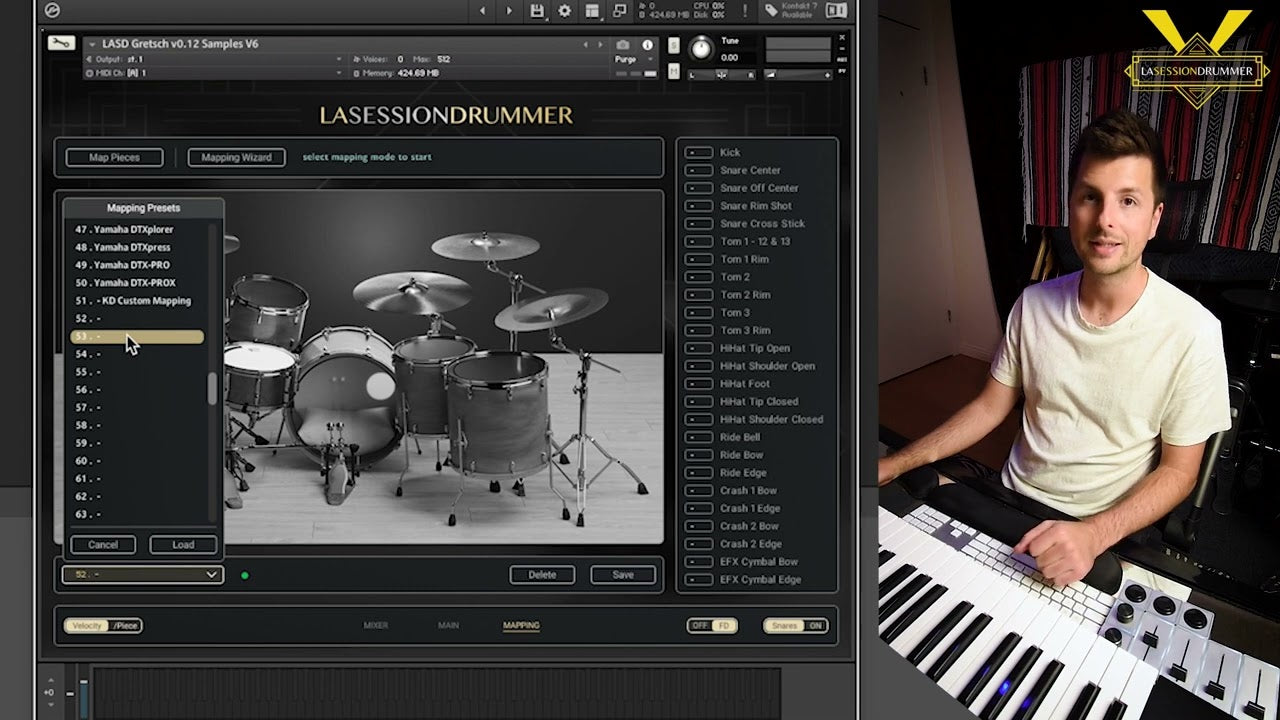Viewport: 1280px width, 720px height.
Task: Go to previous instrument with the left arrow in the top bar
Action: click(482, 11)
